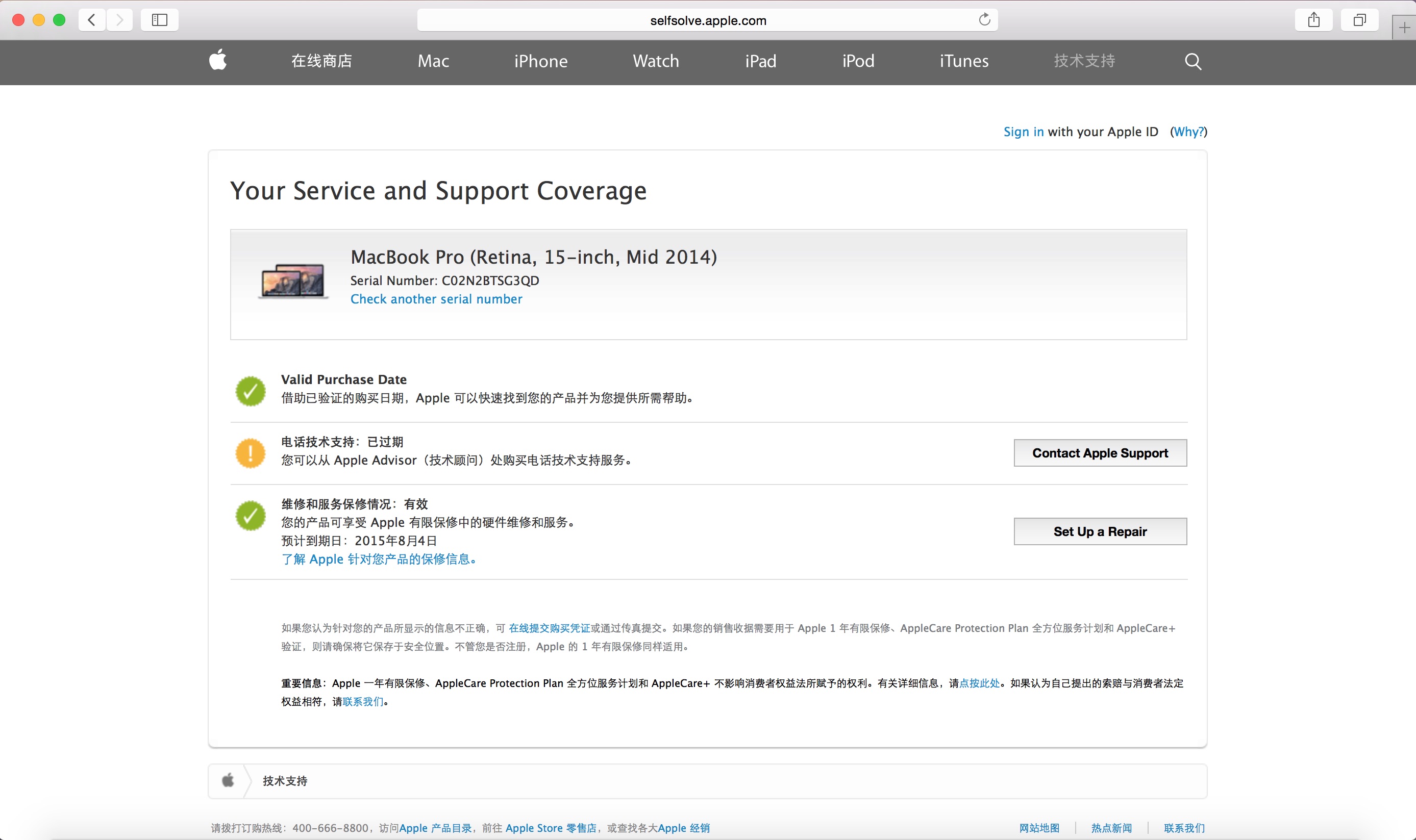Open 了解 Apple 针对您产品的保修信息 link
1416x840 pixels.
(x=378, y=559)
